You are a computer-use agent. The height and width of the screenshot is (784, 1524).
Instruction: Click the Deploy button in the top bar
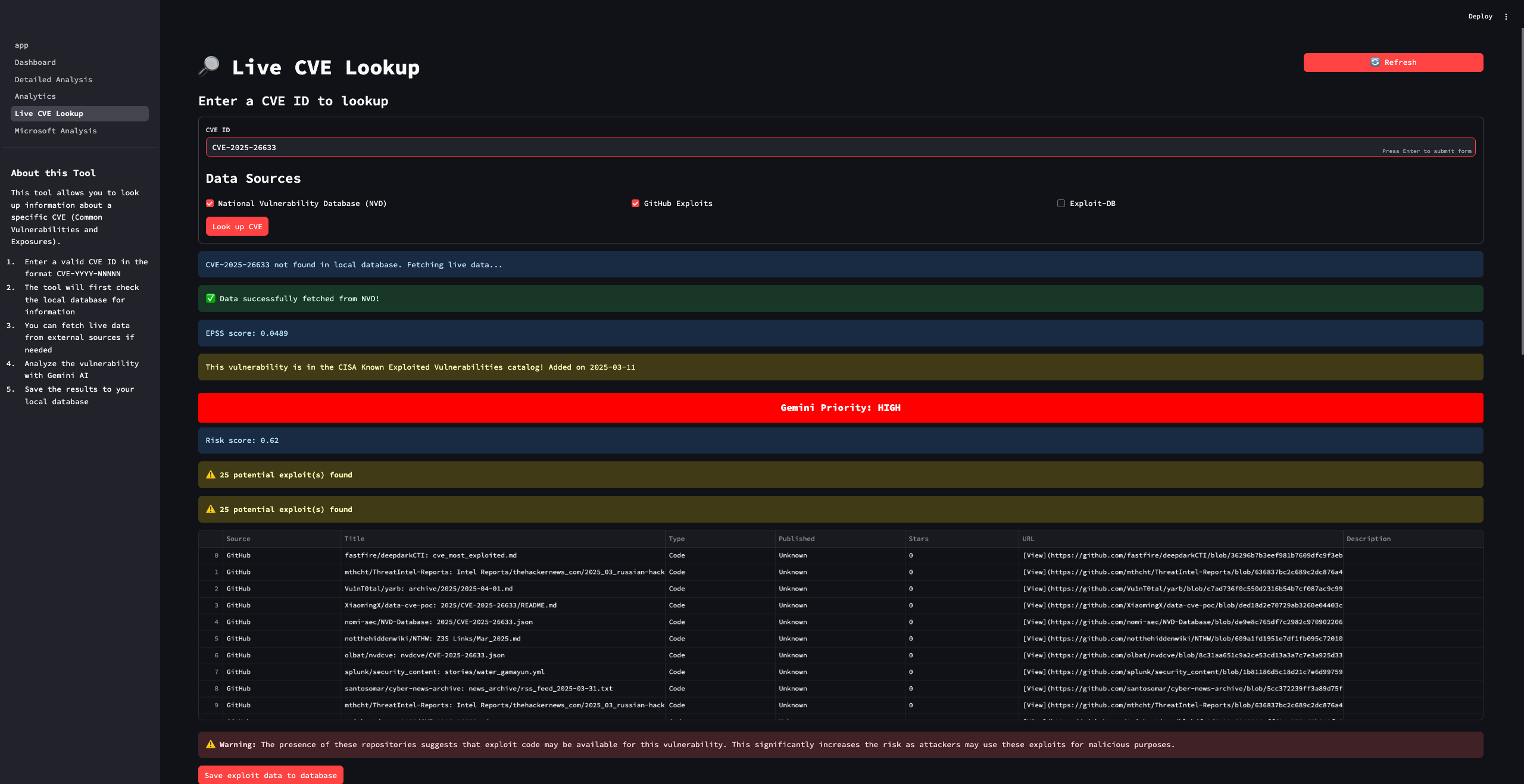[x=1480, y=16]
